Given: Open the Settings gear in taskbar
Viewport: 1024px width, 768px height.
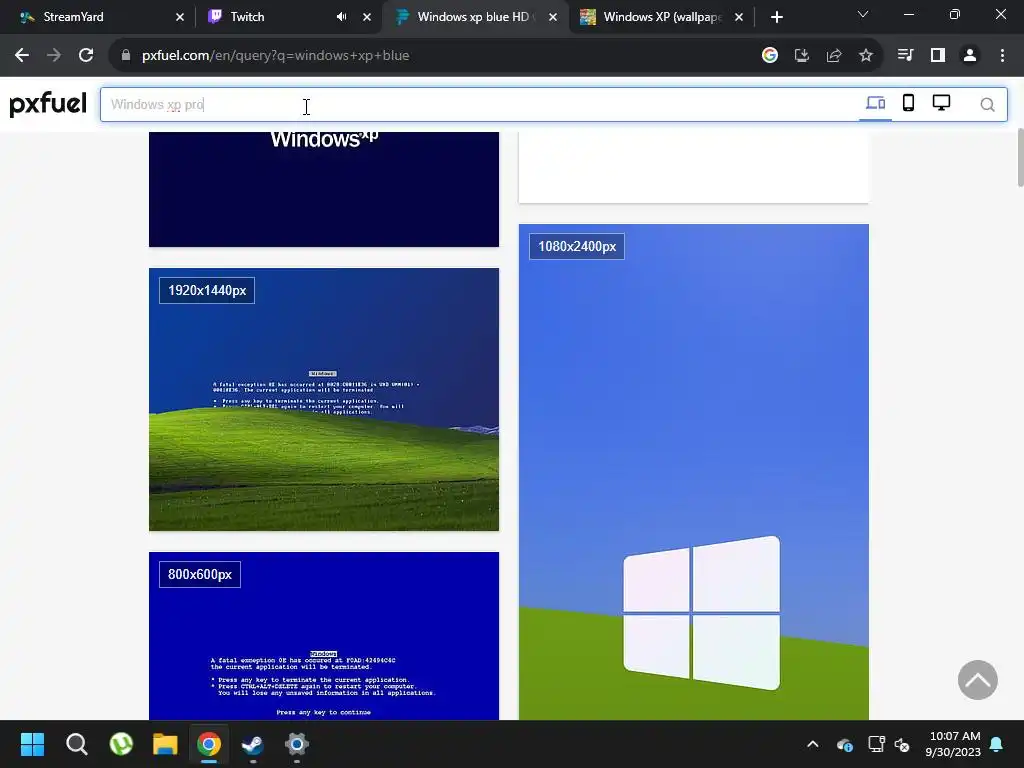Looking at the screenshot, I should [x=296, y=744].
